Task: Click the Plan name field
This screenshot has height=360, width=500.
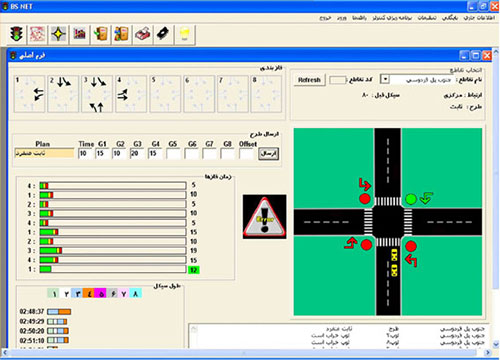Action: [x=44, y=153]
